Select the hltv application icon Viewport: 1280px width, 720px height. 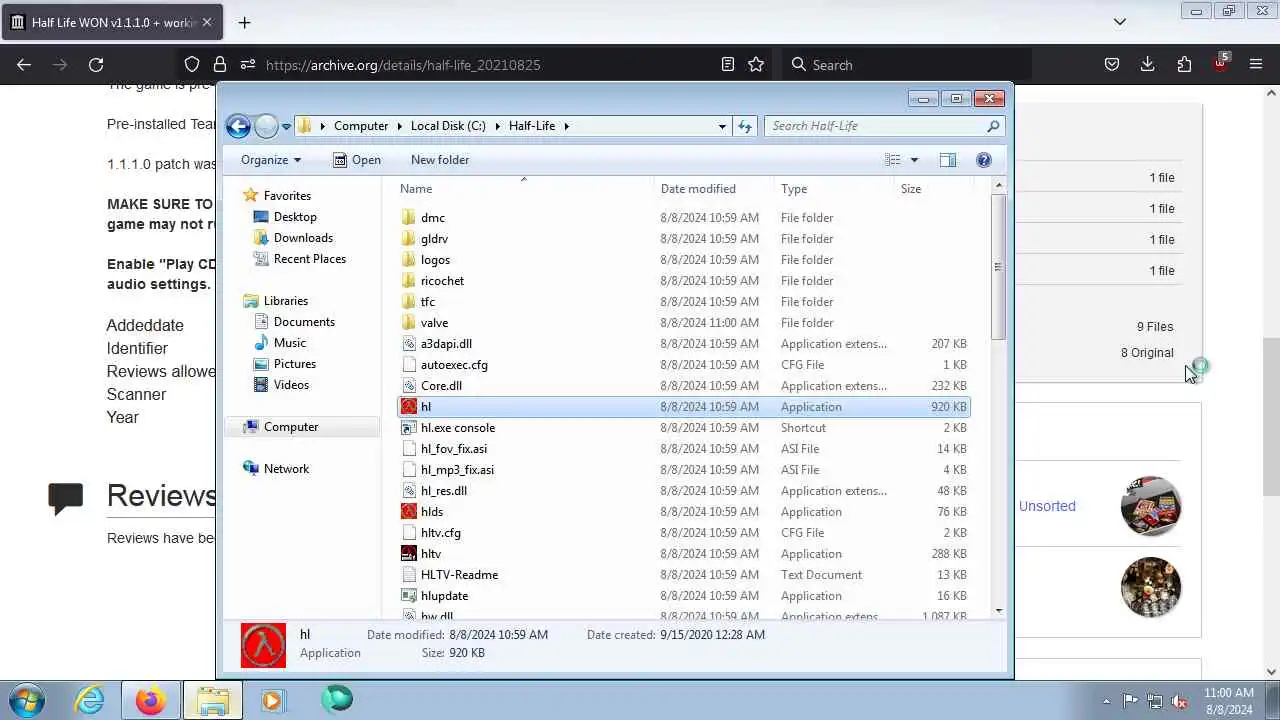[408, 554]
